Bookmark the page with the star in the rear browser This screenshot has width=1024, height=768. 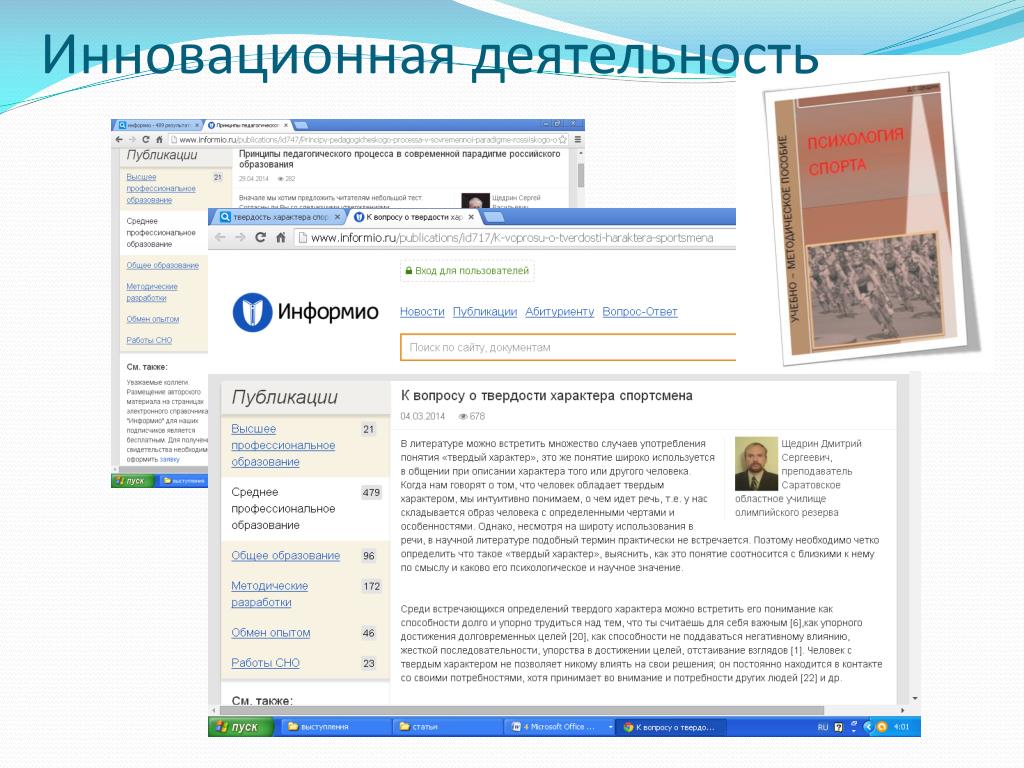(562, 139)
